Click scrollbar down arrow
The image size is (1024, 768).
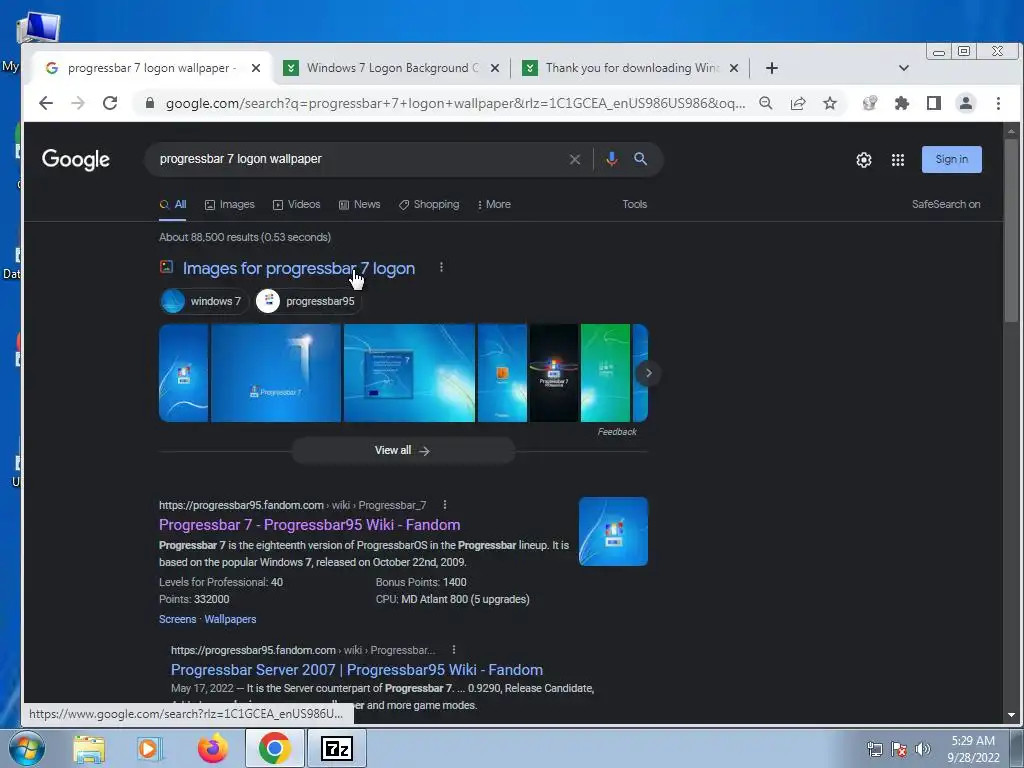pos(1012,715)
